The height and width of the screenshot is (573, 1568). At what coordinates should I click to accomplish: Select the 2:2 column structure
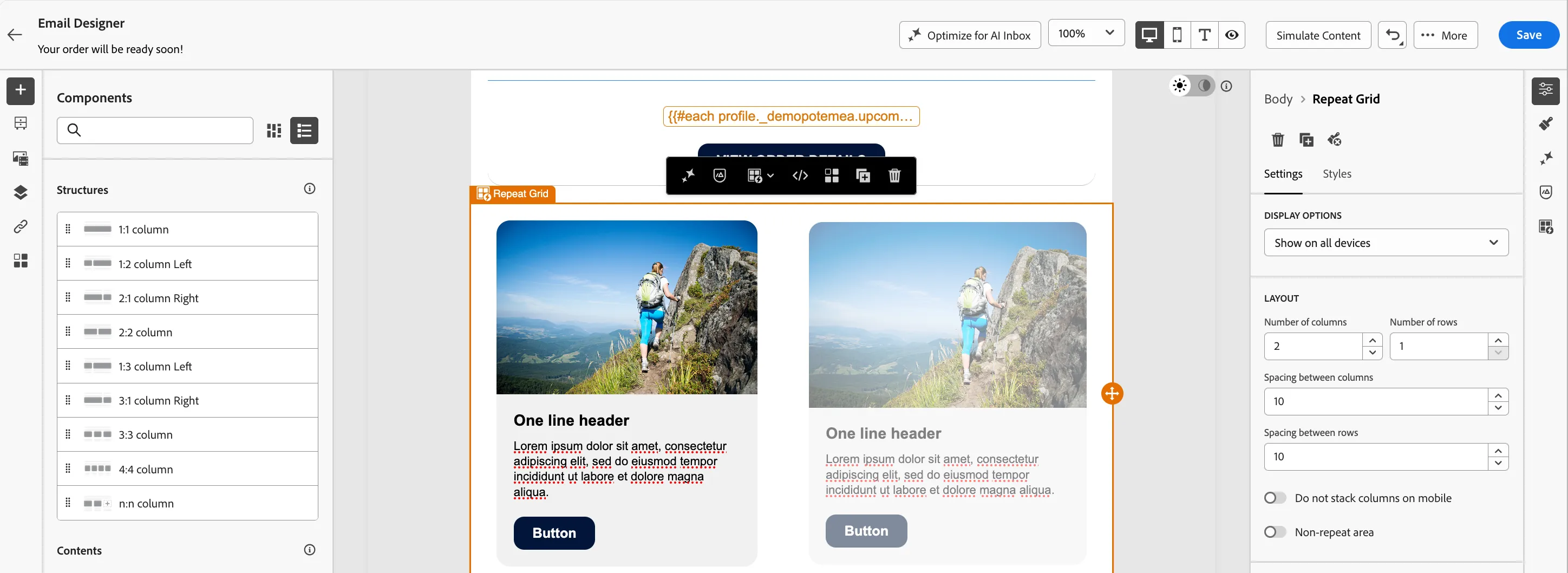click(187, 333)
